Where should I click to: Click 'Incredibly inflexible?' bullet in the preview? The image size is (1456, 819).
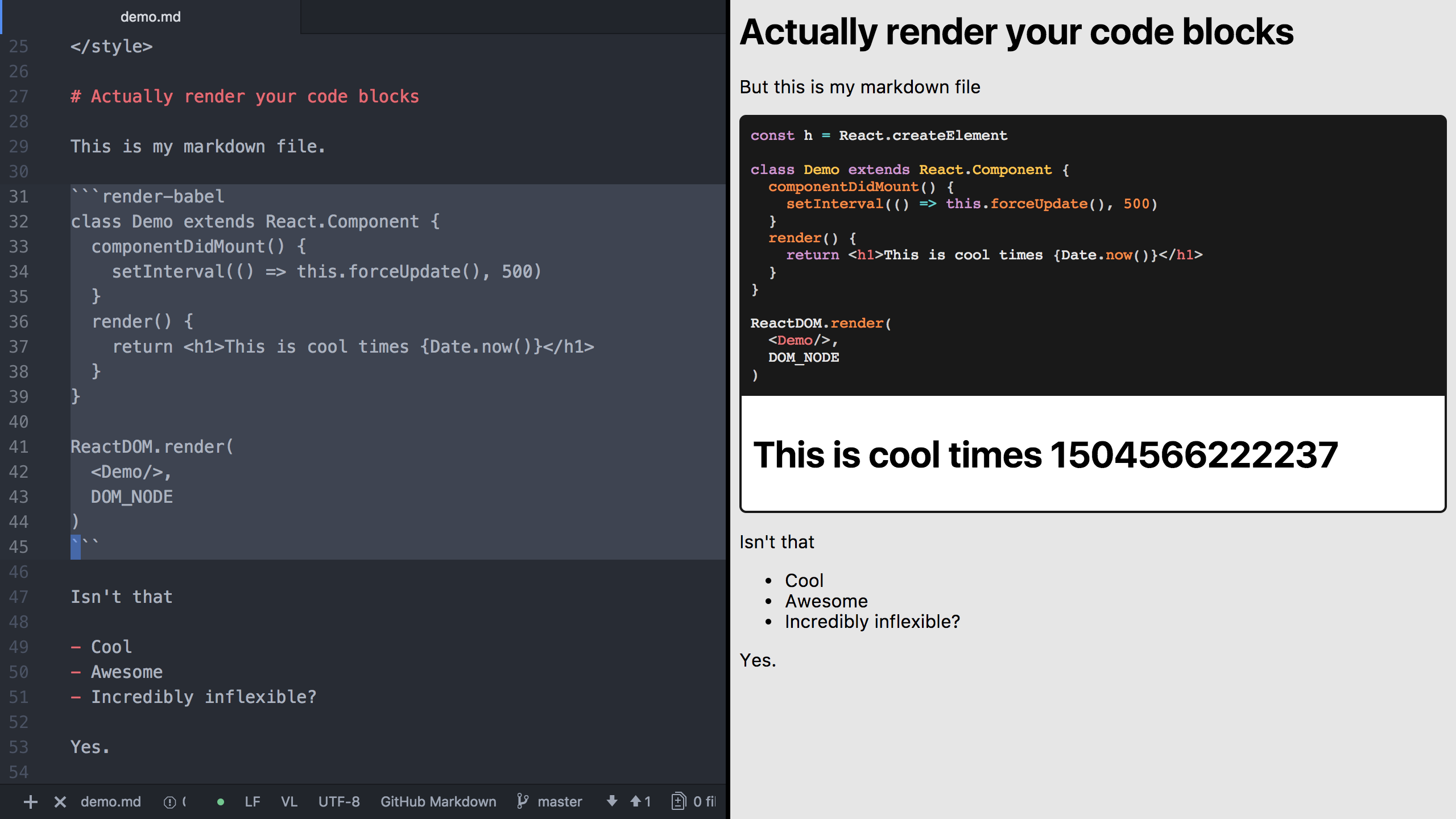tap(872, 621)
